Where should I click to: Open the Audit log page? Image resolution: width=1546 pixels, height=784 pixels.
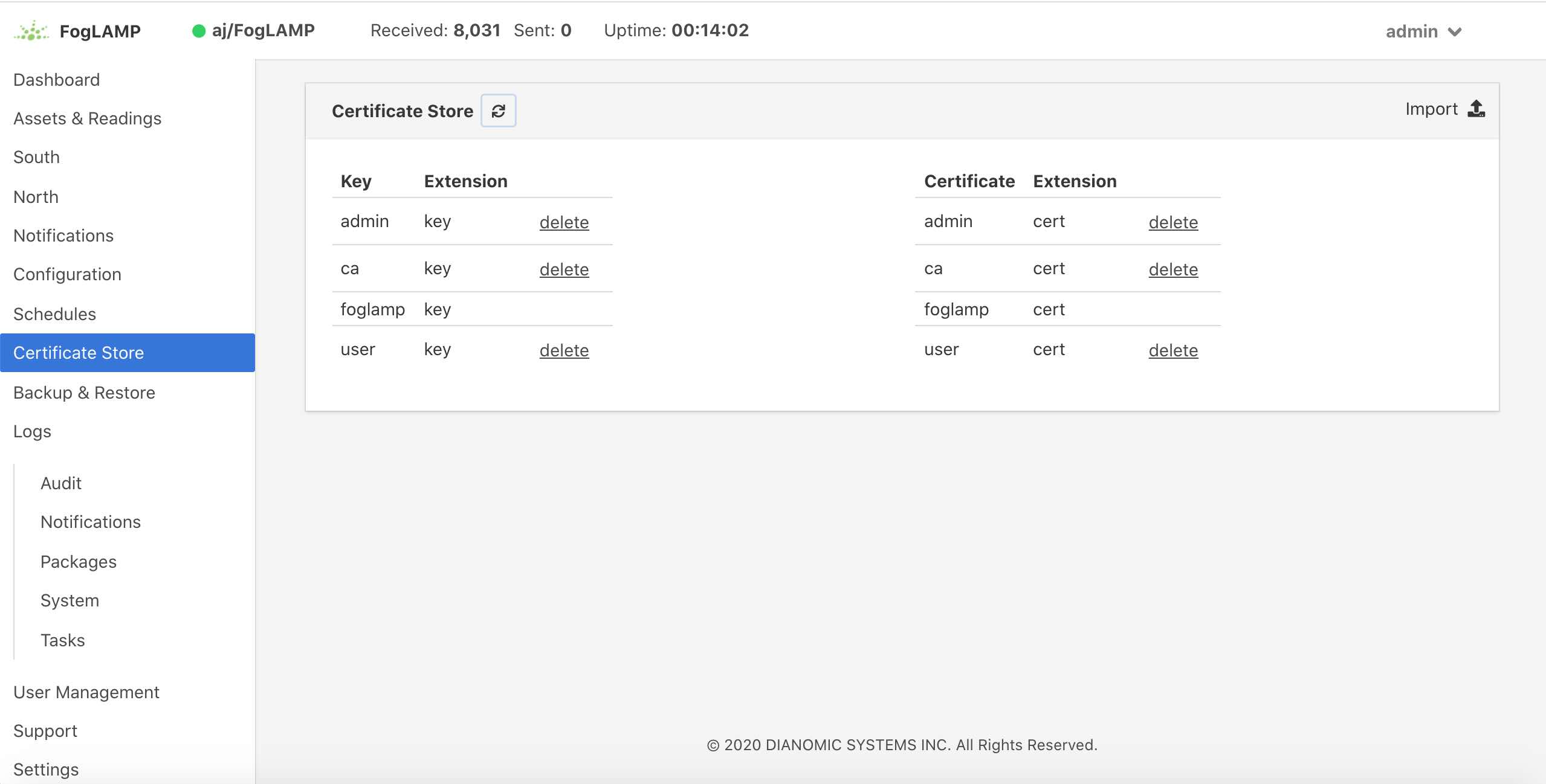[x=60, y=483]
